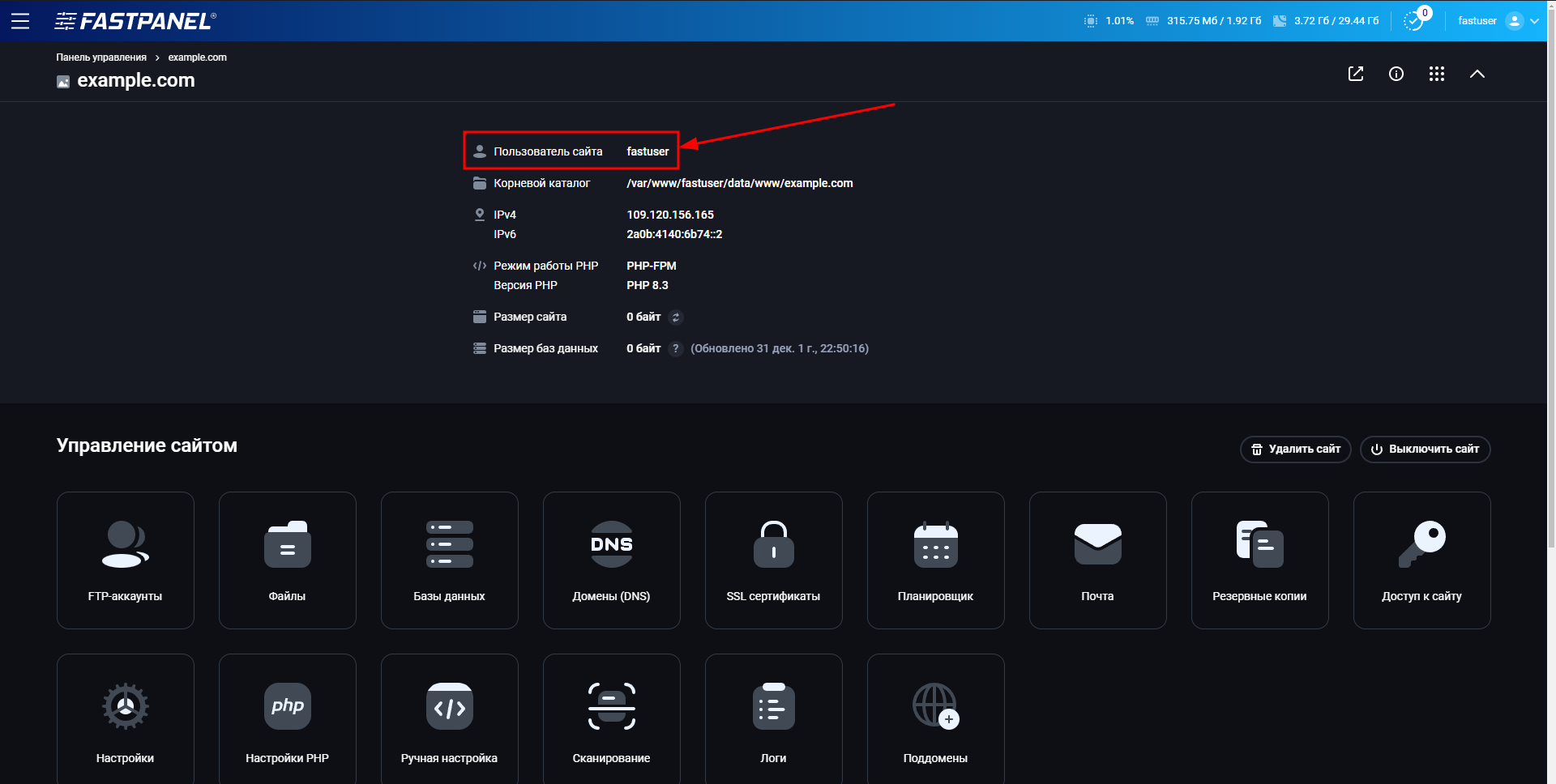This screenshot has width=1556, height=784.
Task: Open the question mark help near Размер баз данных
Action: point(676,348)
